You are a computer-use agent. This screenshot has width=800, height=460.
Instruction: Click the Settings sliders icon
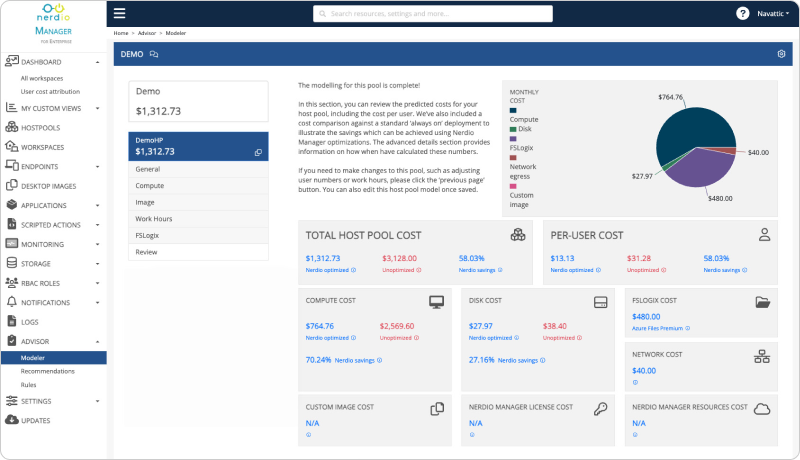click(x=12, y=401)
